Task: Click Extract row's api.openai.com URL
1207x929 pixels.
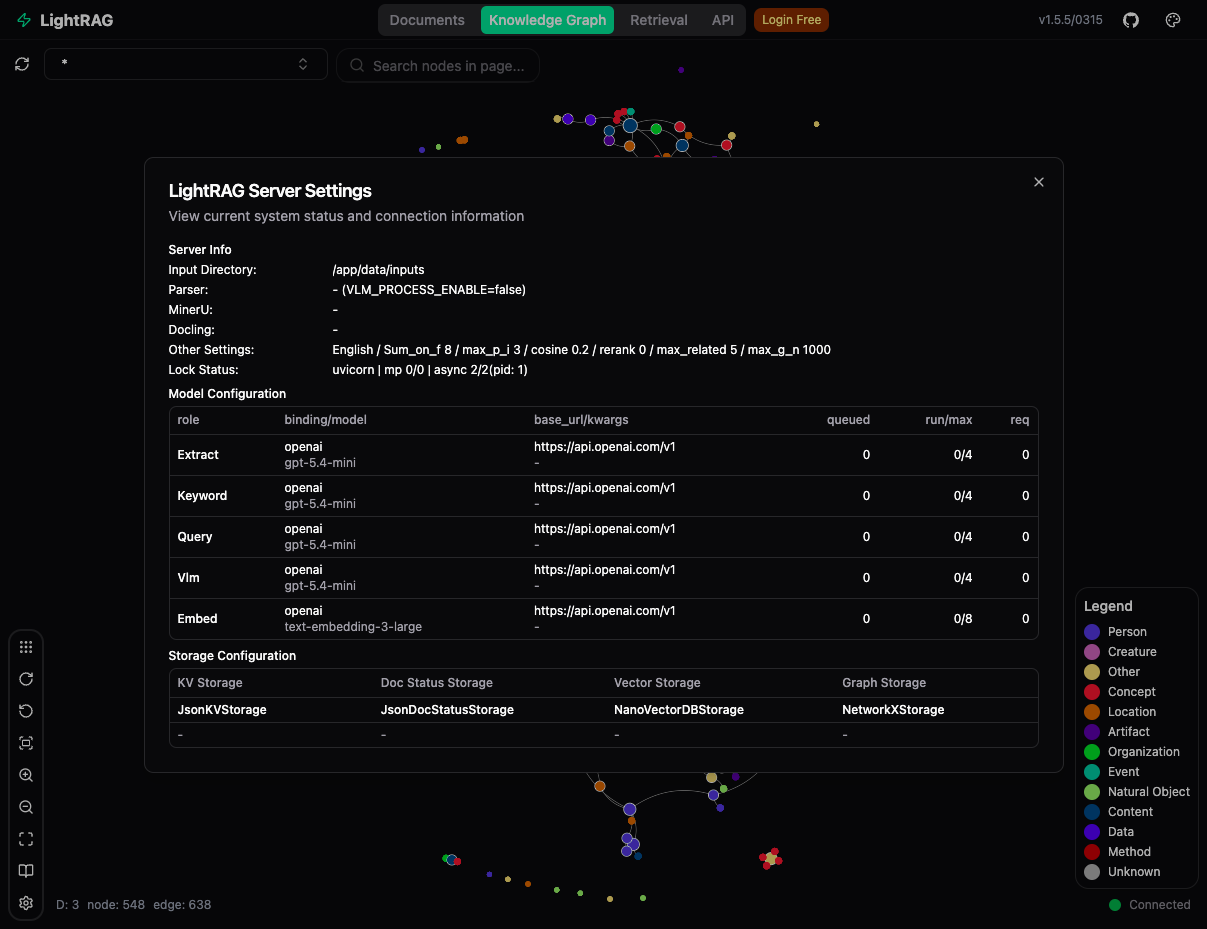Action: coord(604,447)
